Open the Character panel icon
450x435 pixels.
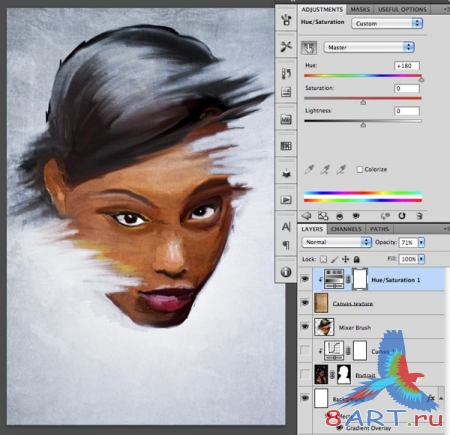[286, 227]
